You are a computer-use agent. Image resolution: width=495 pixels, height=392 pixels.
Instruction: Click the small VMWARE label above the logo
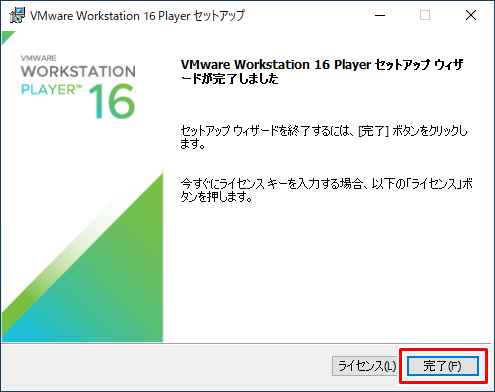39,58
